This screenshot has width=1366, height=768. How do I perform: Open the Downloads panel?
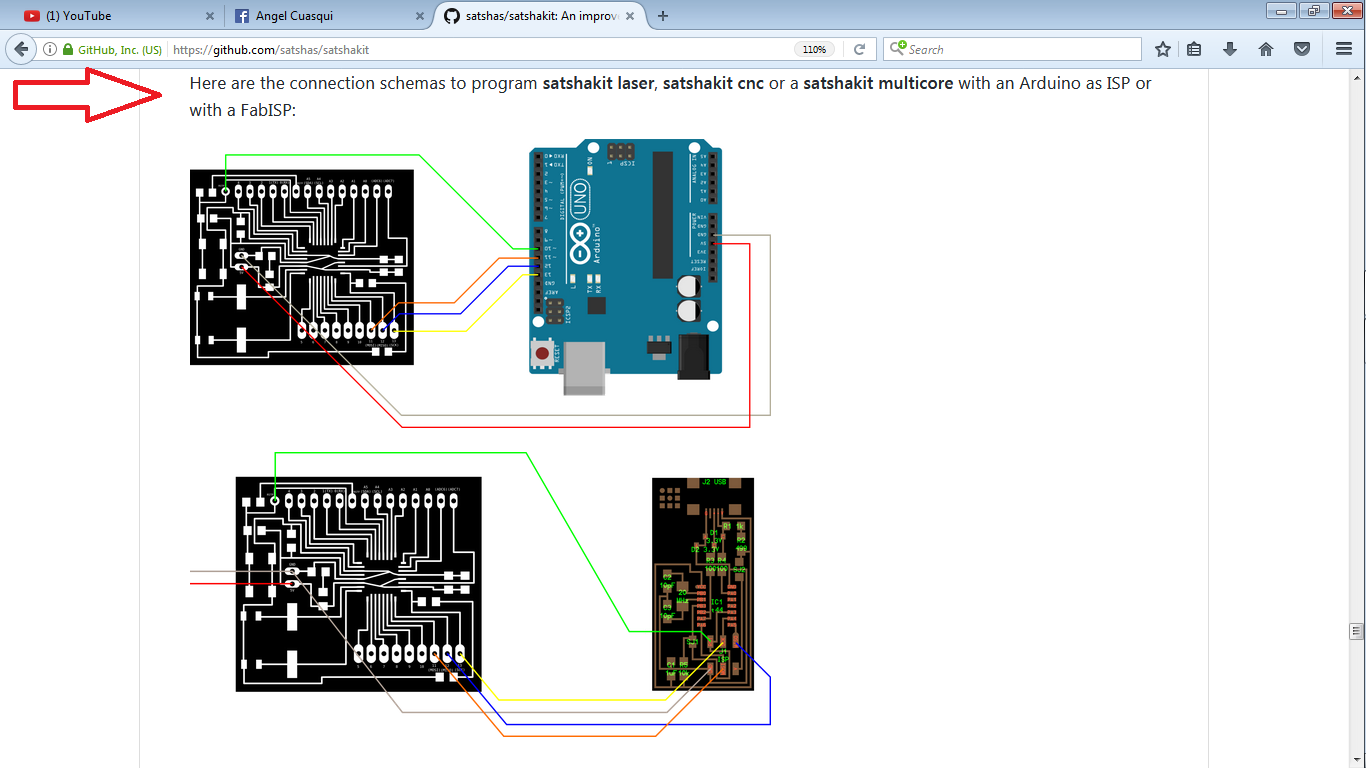click(x=1230, y=49)
